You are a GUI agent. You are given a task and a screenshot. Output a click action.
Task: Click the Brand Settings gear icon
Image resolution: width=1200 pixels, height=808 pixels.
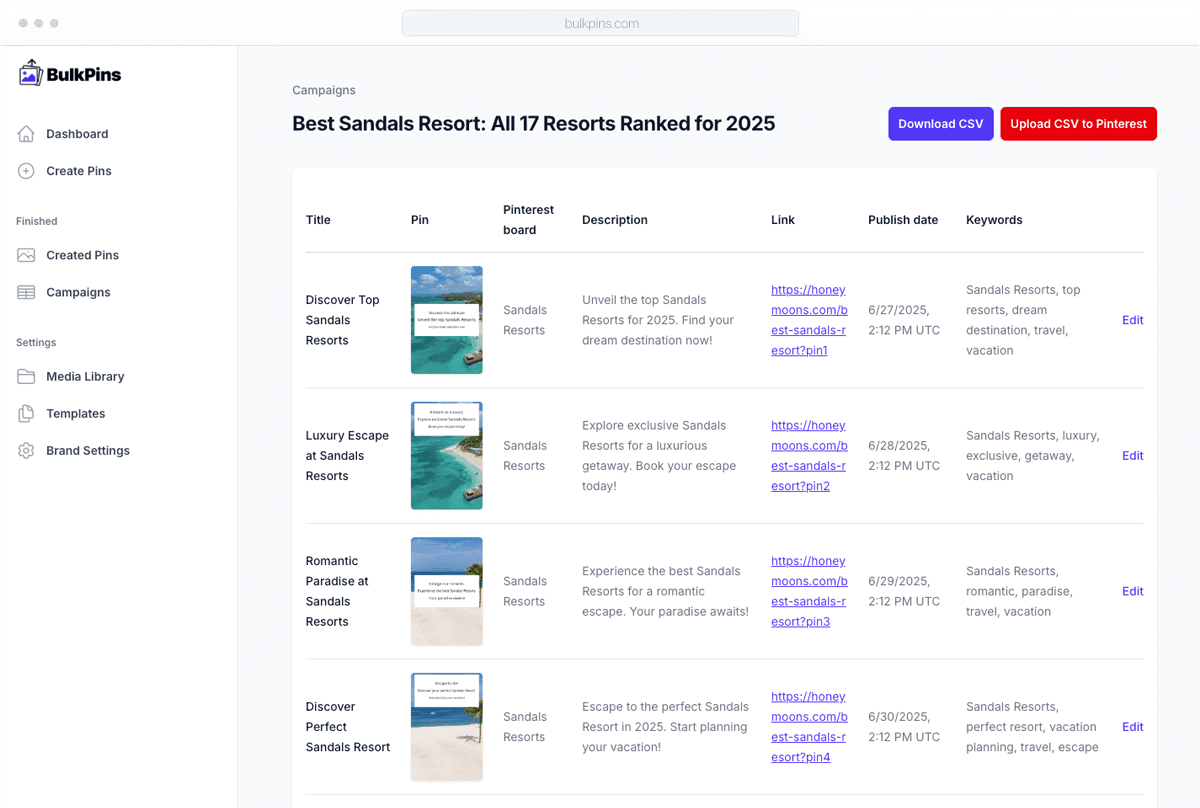click(26, 450)
